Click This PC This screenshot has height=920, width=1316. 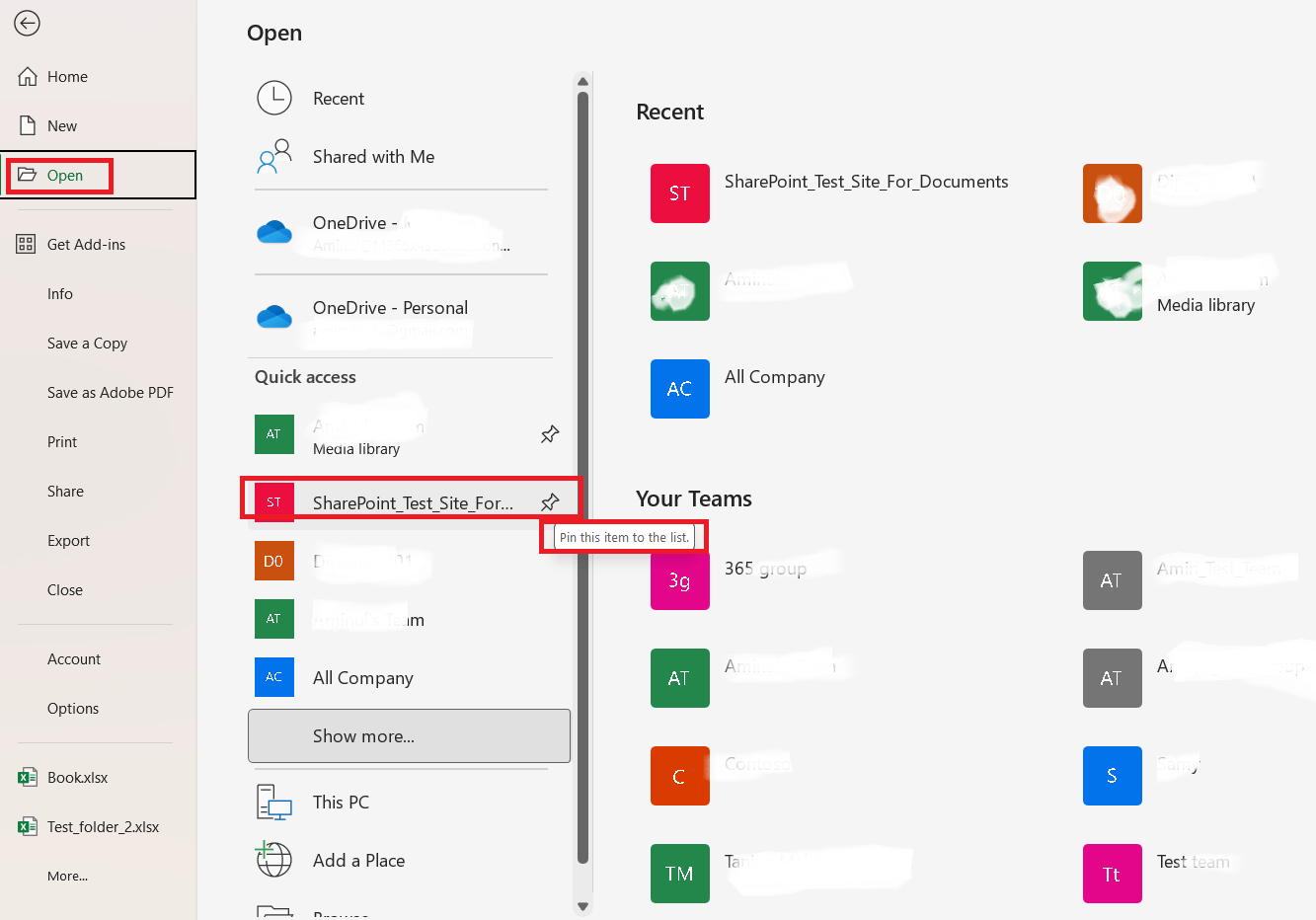pyautogui.click(x=340, y=802)
